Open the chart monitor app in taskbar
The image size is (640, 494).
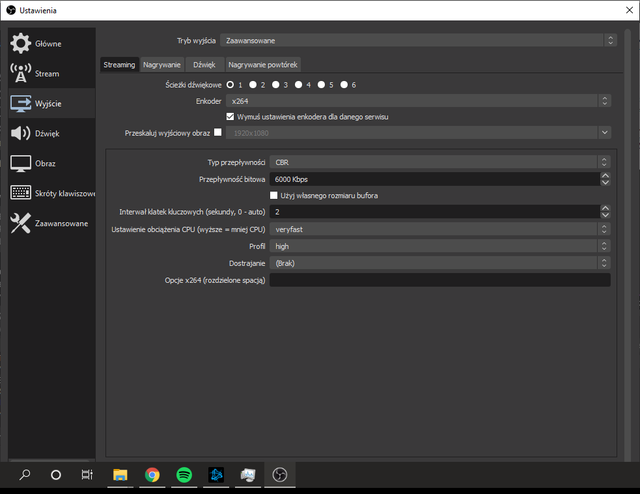(x=248, y=475)
